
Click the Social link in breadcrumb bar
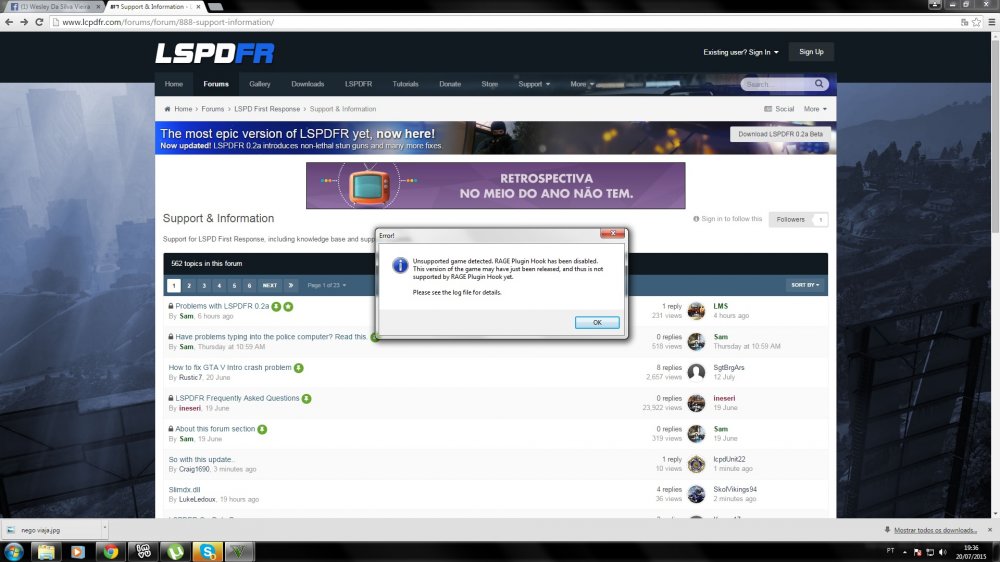(x=779, y=109)
